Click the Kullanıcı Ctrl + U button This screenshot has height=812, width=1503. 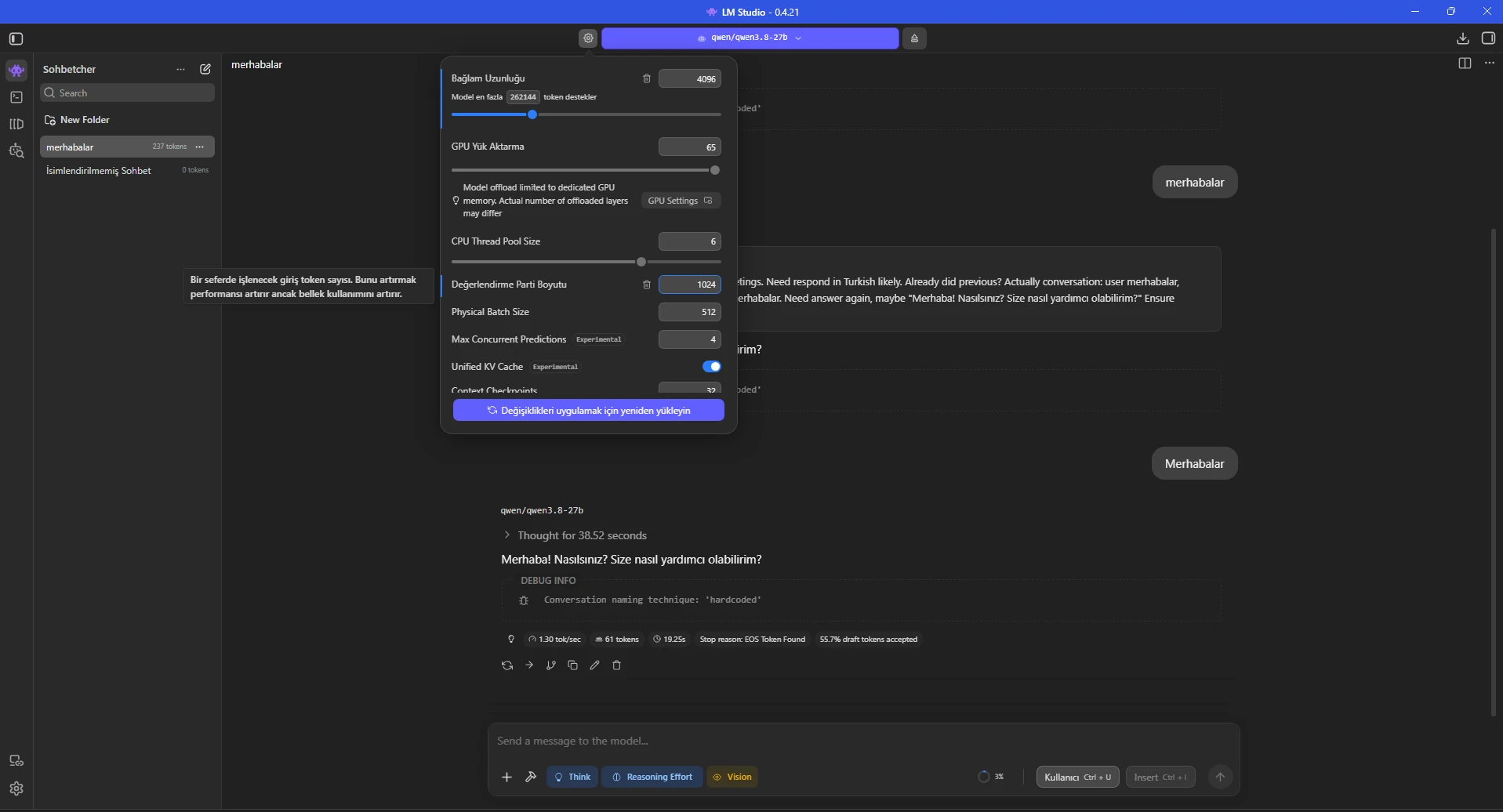[1078, 777]
